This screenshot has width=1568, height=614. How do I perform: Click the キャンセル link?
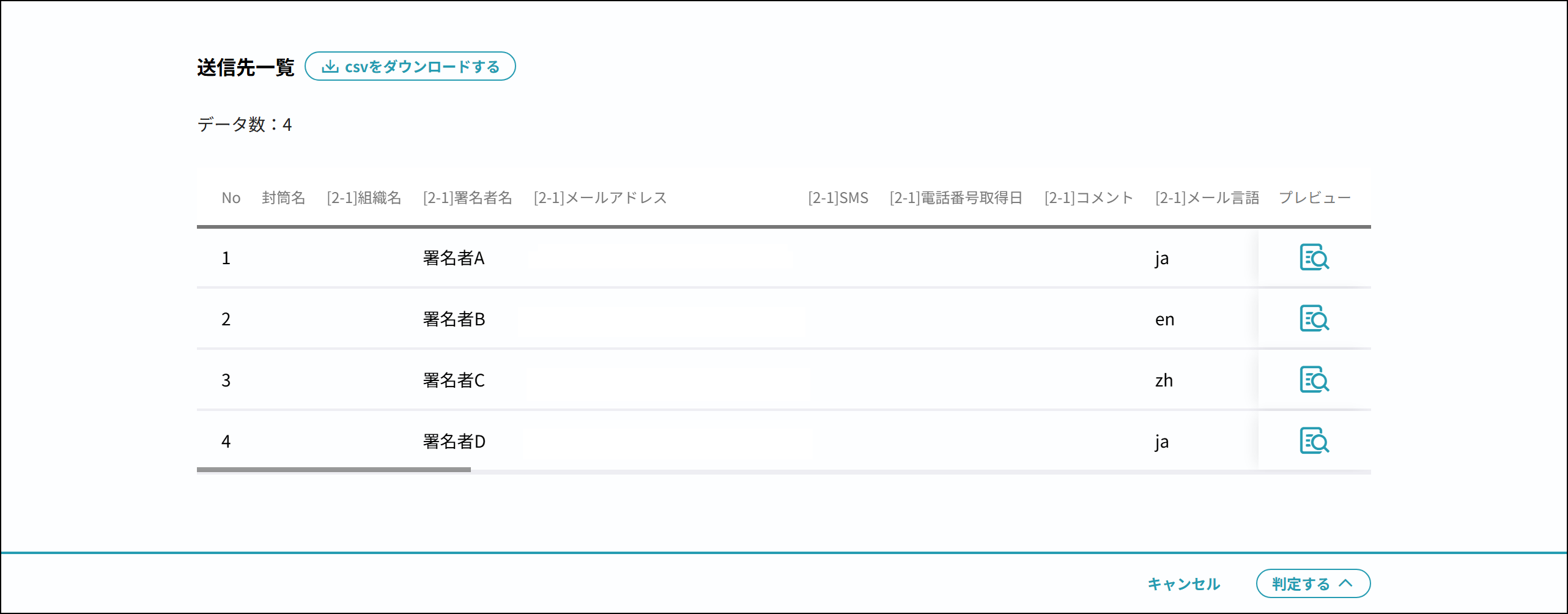pos(1184,584)
